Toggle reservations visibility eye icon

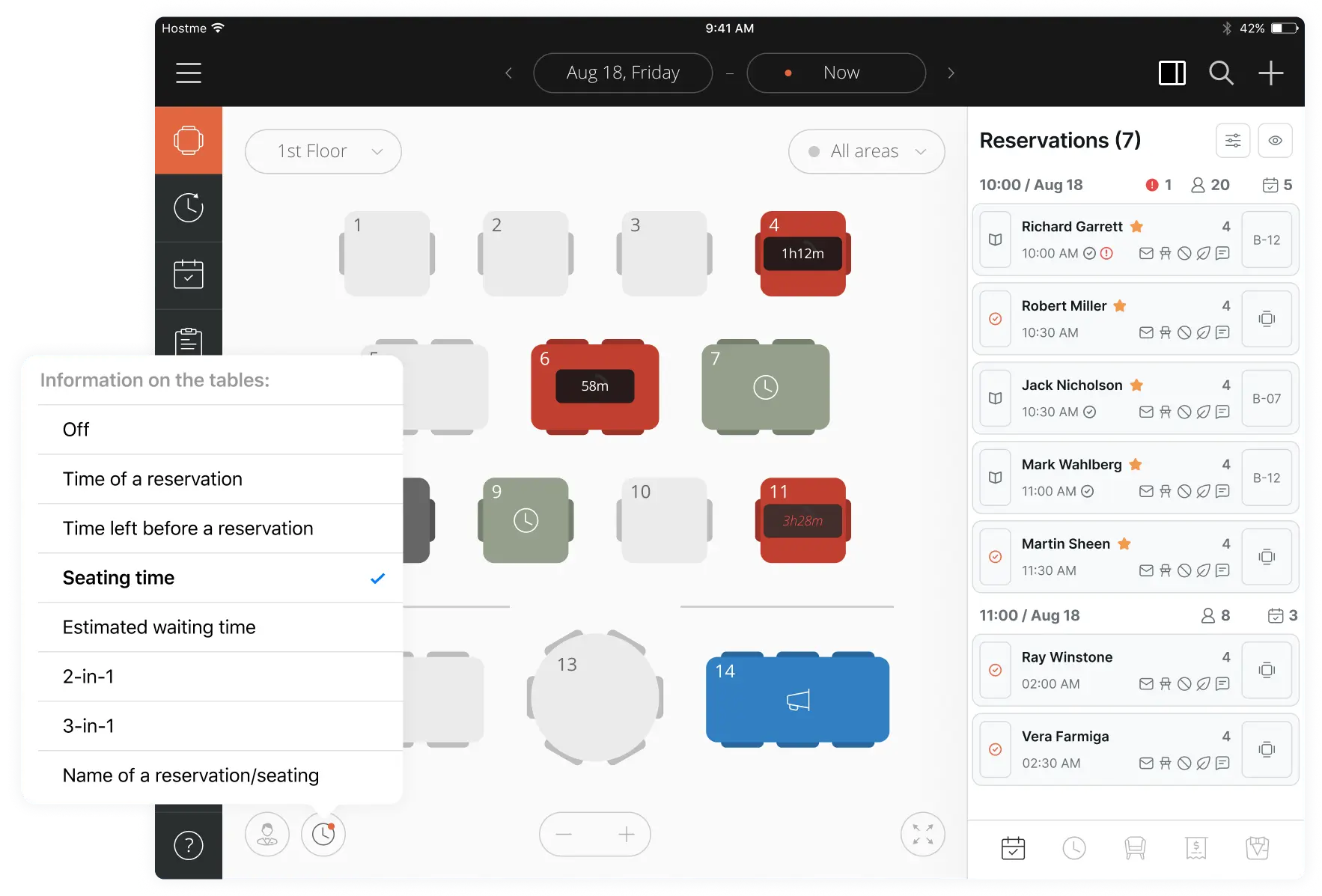point(1276,140)
